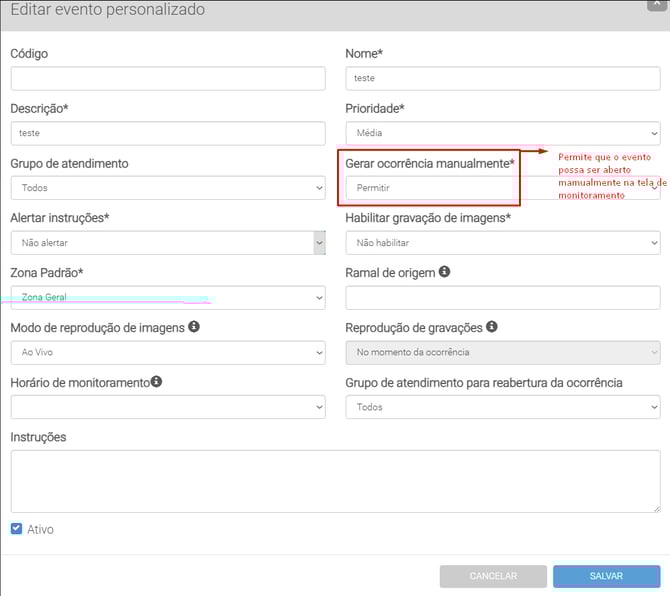This screenshot has width=670, height=596.
Task: Close the Editar evento personalizado dialog
Action: tap(657, 3)
